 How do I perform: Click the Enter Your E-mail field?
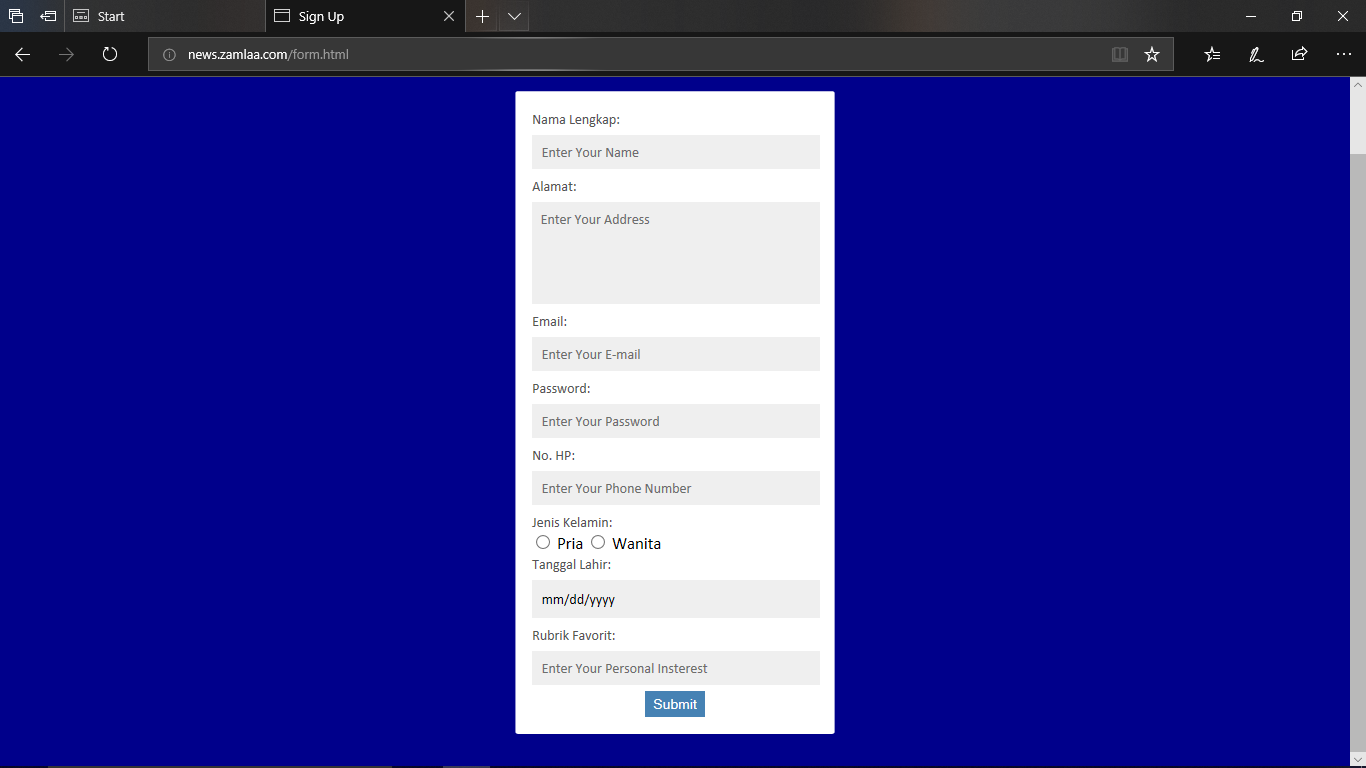click(675, 354)
